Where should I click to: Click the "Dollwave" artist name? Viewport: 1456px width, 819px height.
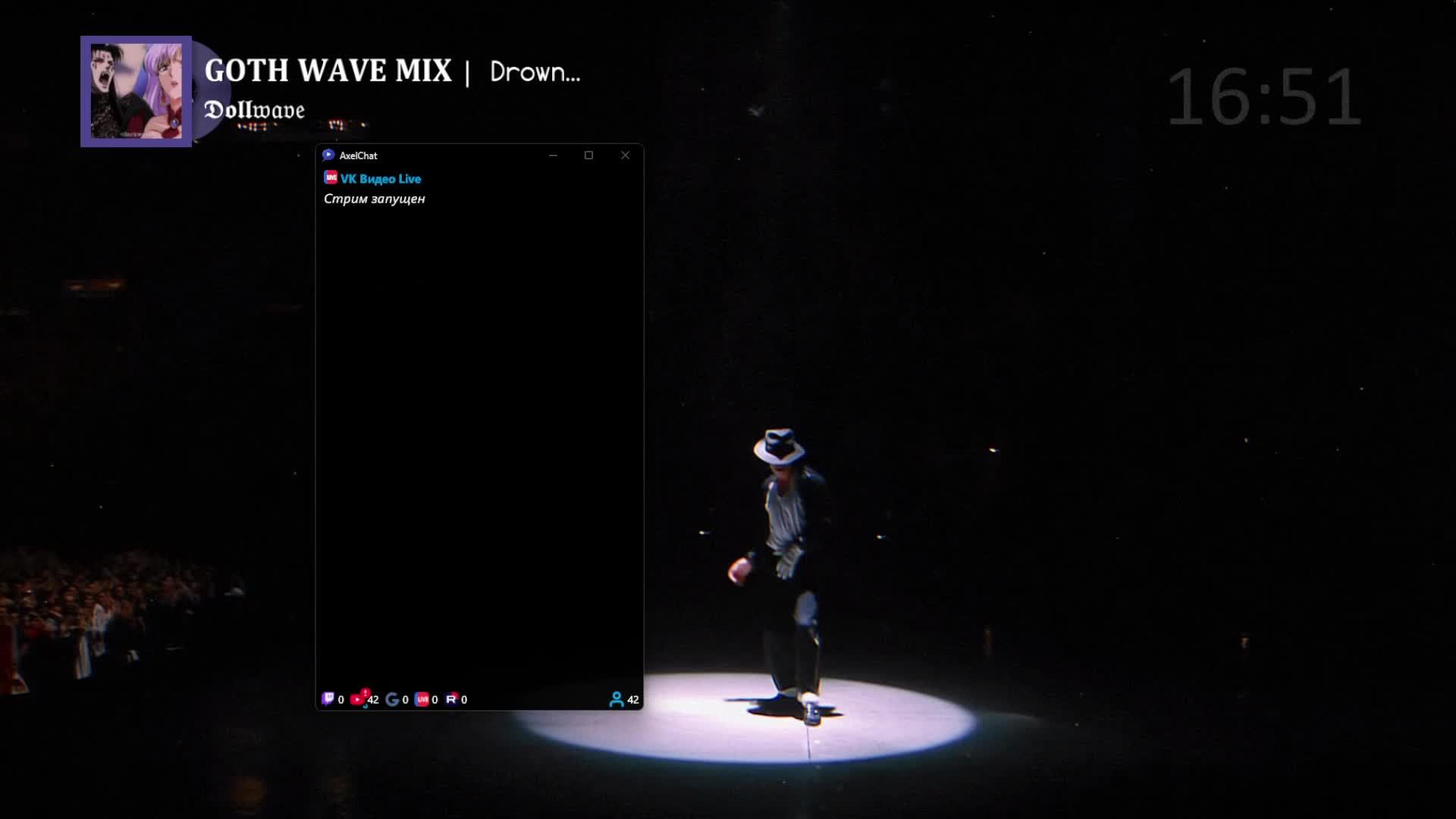pyautogui.click(x=255, y=111)
